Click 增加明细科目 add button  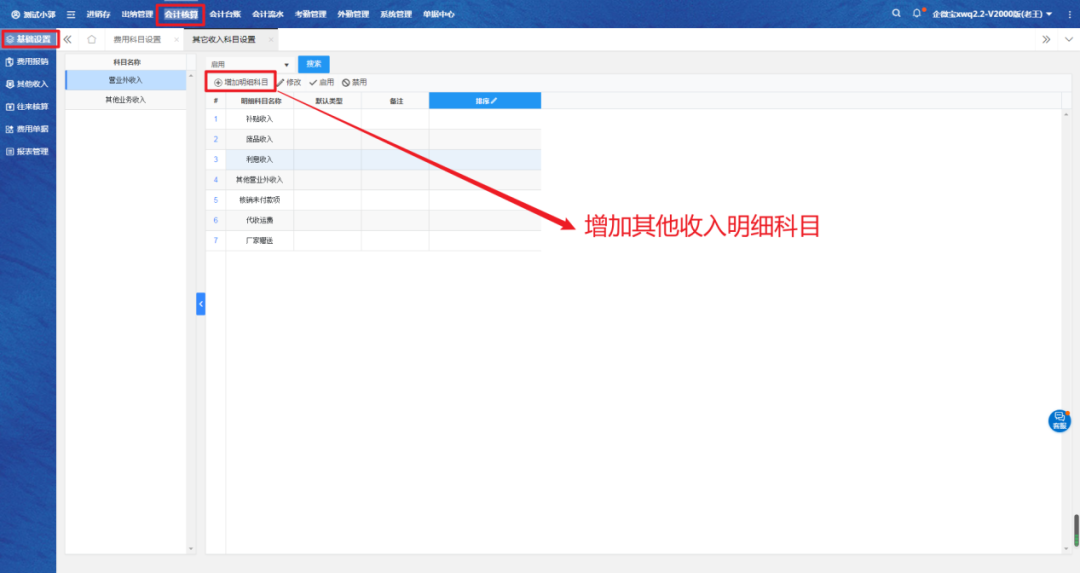click(241, 82)
